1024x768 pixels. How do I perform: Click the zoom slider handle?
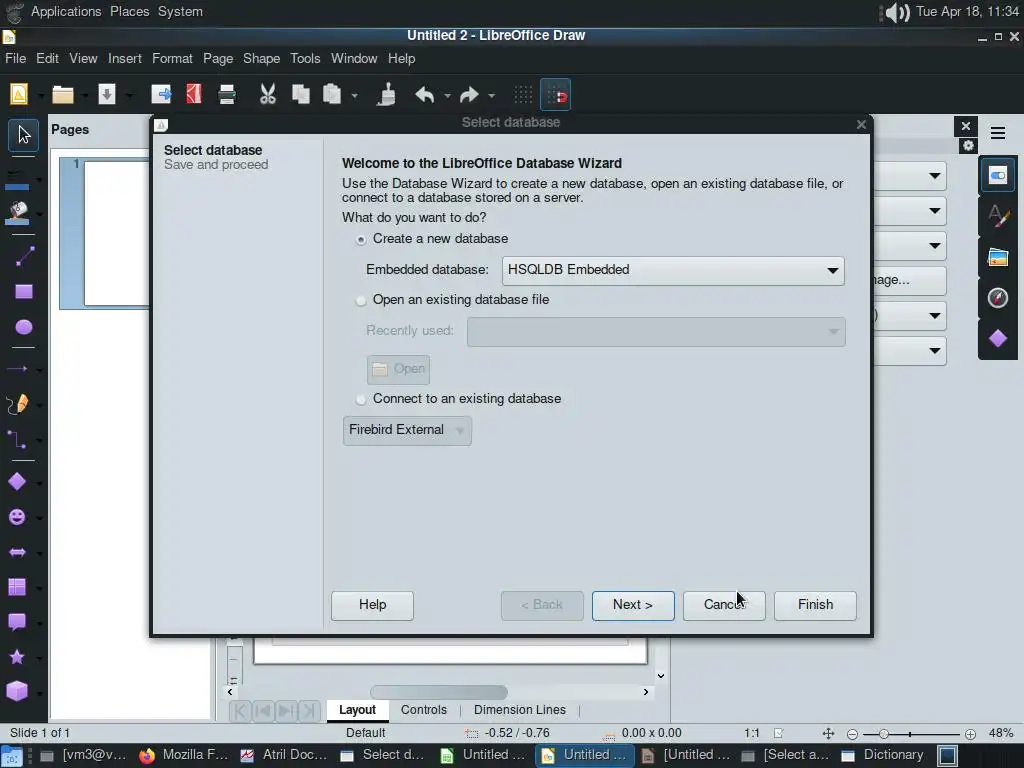[x=884, y=734]
